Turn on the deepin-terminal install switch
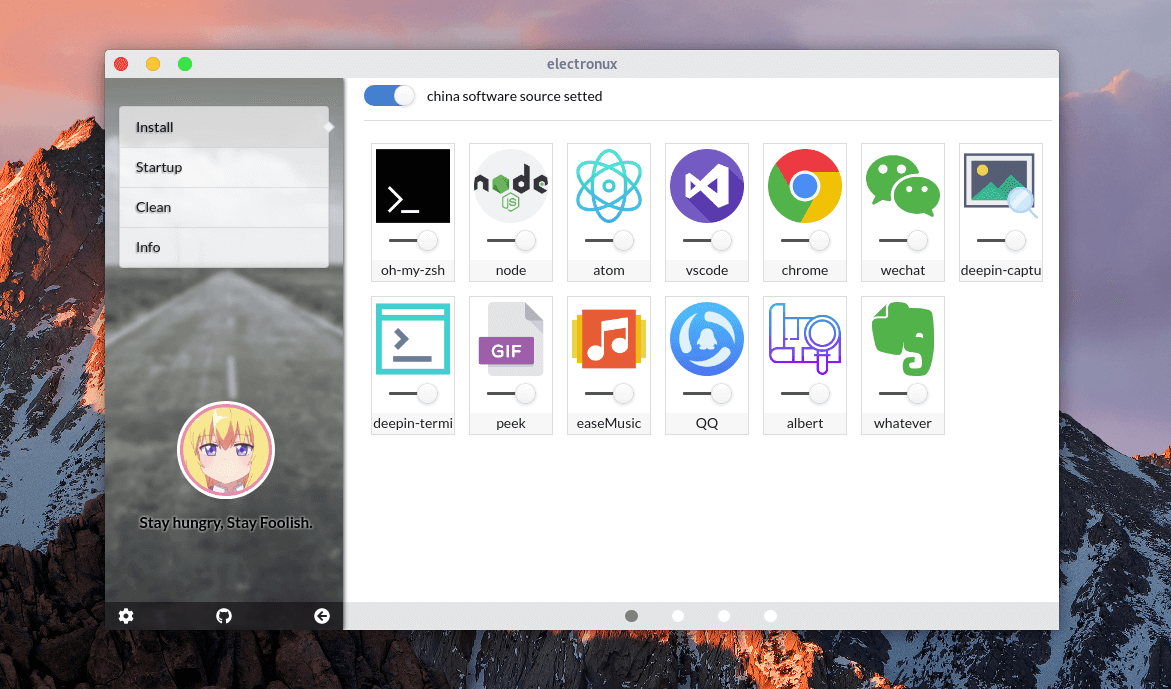The height and width of the screenshot is (689, 1171). [412, 393]
